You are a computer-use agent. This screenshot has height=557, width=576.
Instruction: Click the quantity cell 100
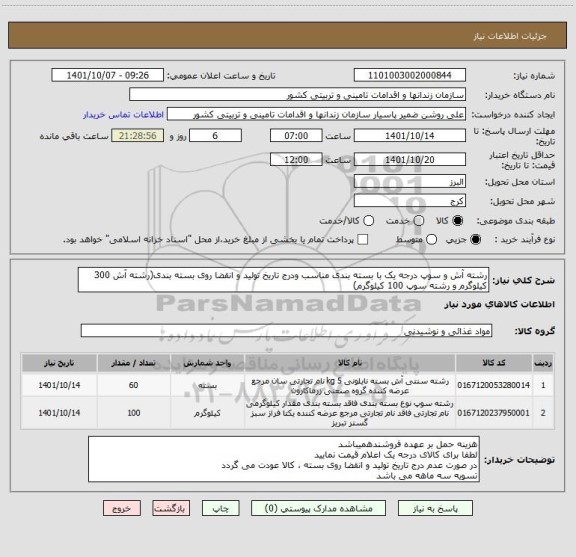(133, 413)
